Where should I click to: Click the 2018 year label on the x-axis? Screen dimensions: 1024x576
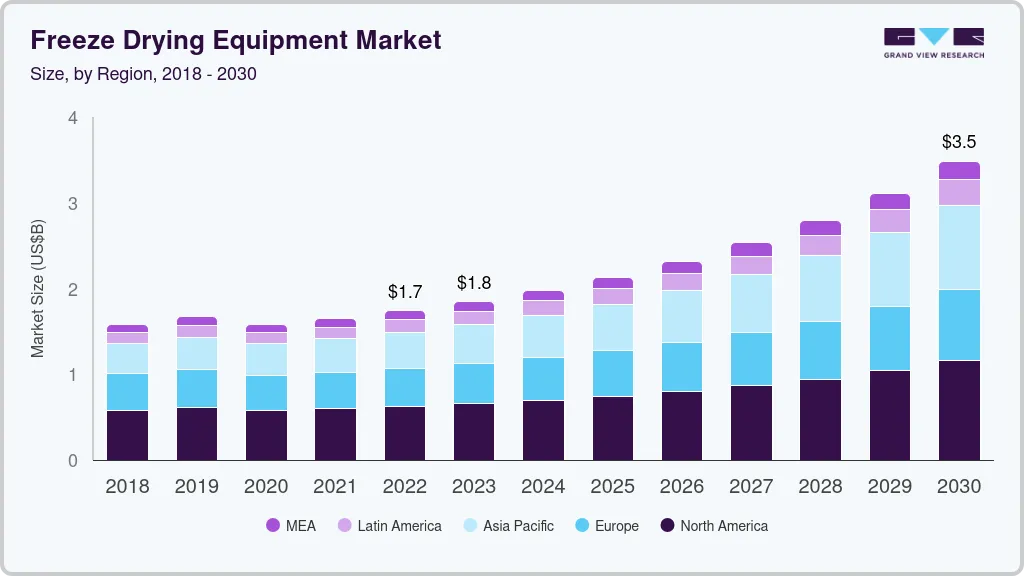click(127, 487)
